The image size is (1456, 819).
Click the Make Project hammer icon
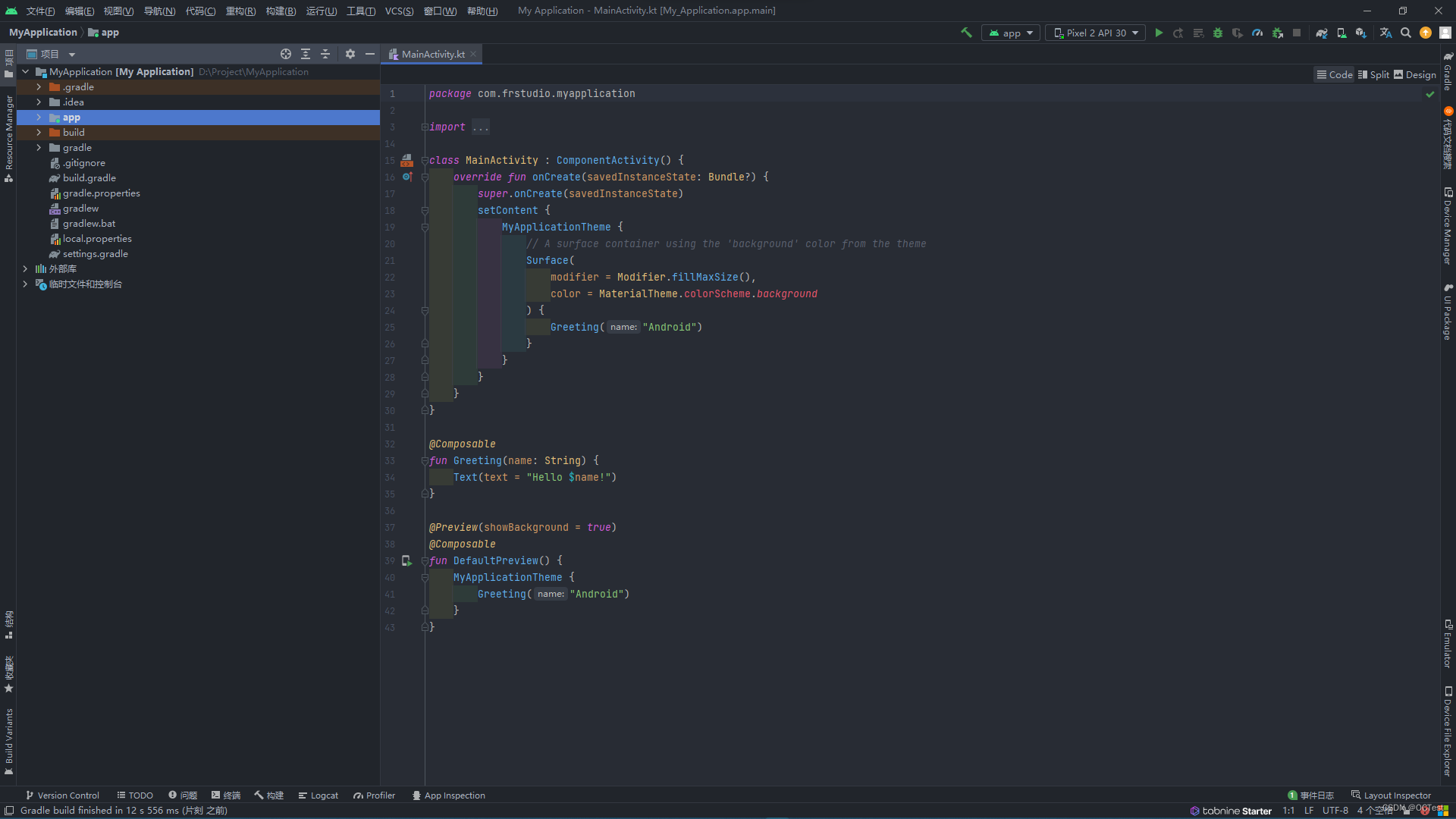(x=966, y=33)
